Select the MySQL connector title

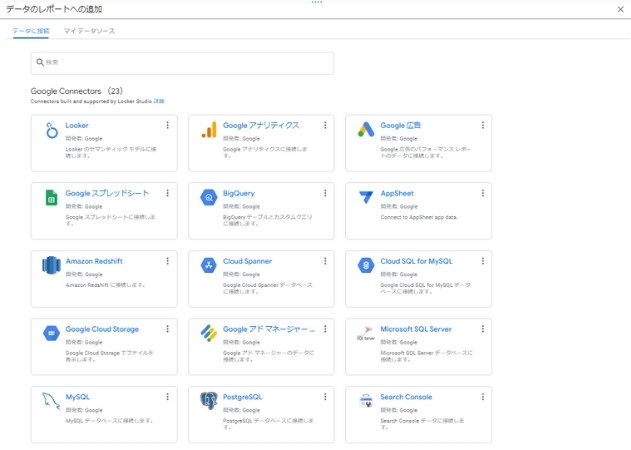pos(77,397)
